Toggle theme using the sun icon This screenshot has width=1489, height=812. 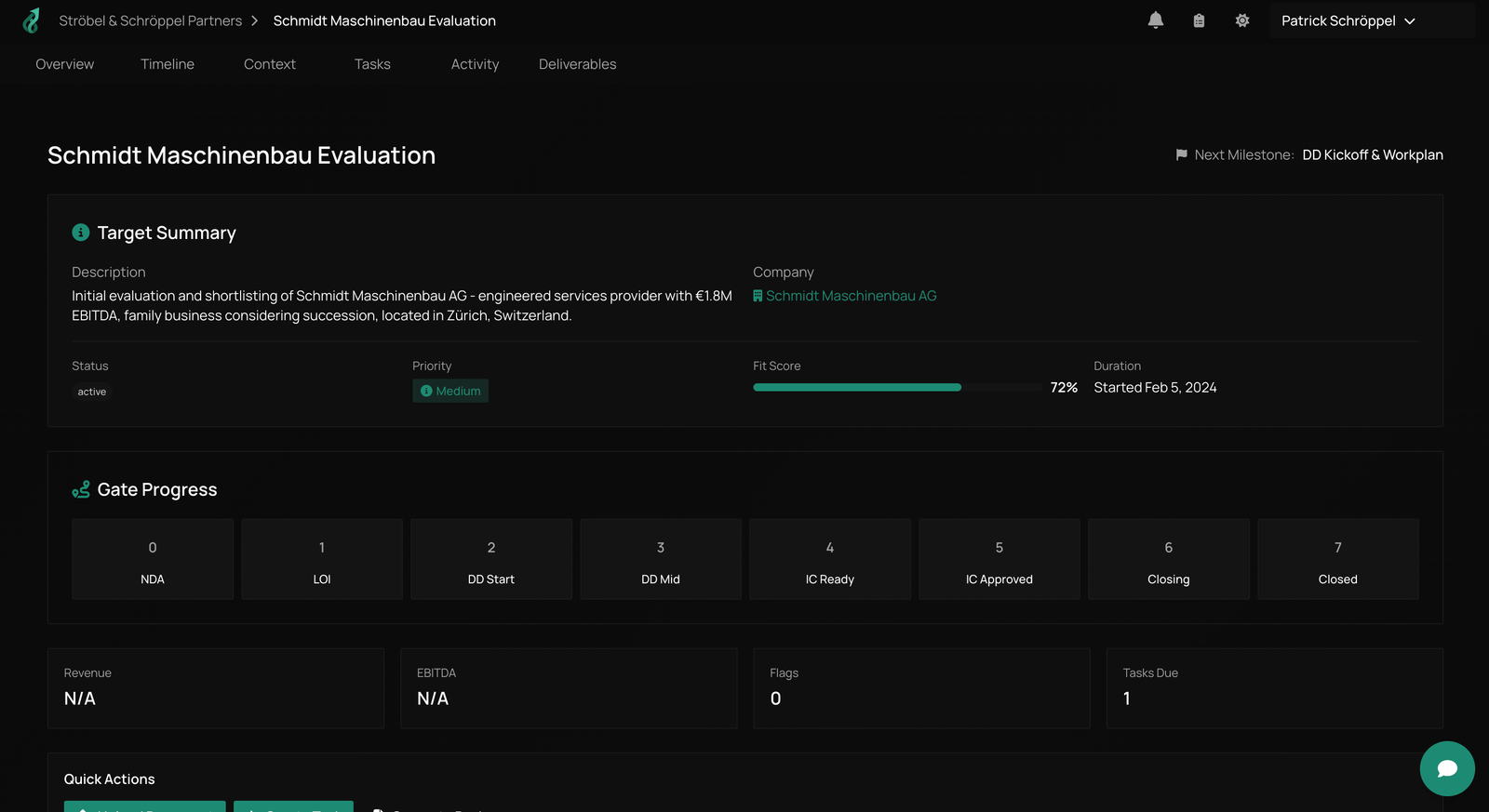point(1242,20)
